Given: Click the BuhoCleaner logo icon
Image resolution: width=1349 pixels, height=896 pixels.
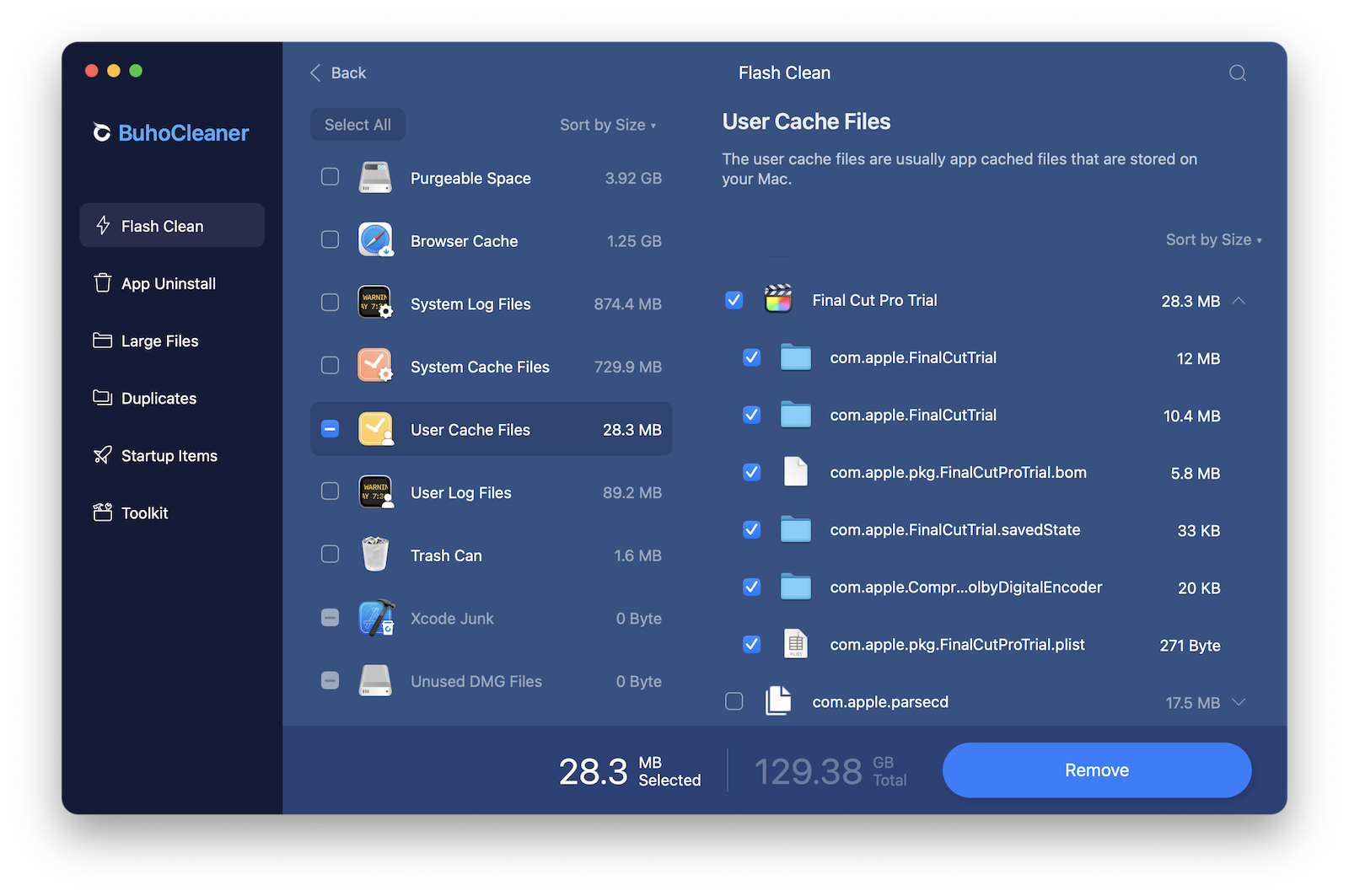Looking at the screenshot, I should pyautogui.click(x=102, y=132).
